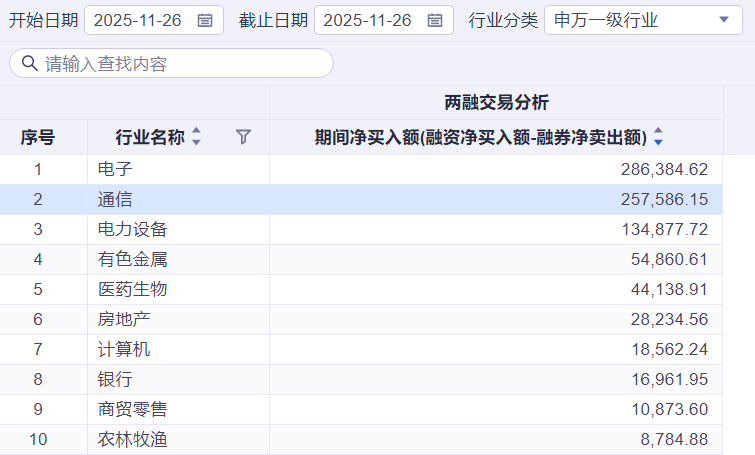The image size is (755, 455).
Task: Open the end date calendar icon
Action: coord(435,20)
